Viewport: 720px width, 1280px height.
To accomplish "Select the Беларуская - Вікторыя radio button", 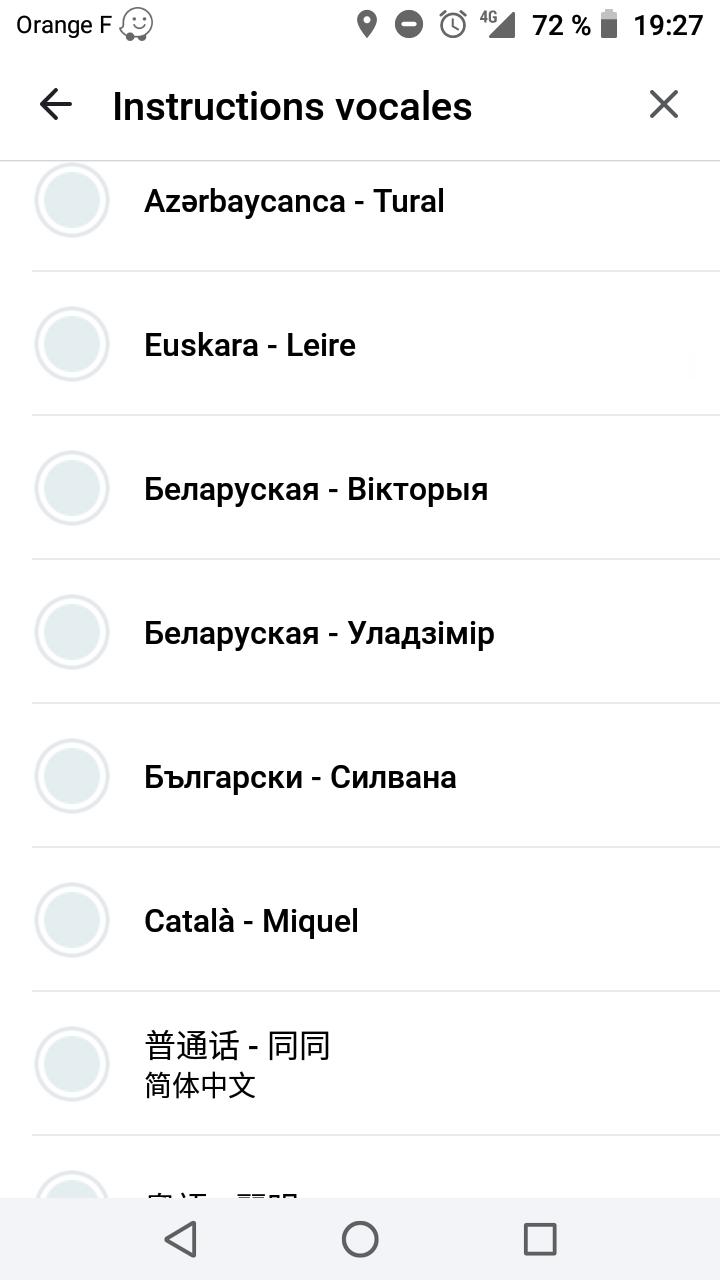I will 72,488.
